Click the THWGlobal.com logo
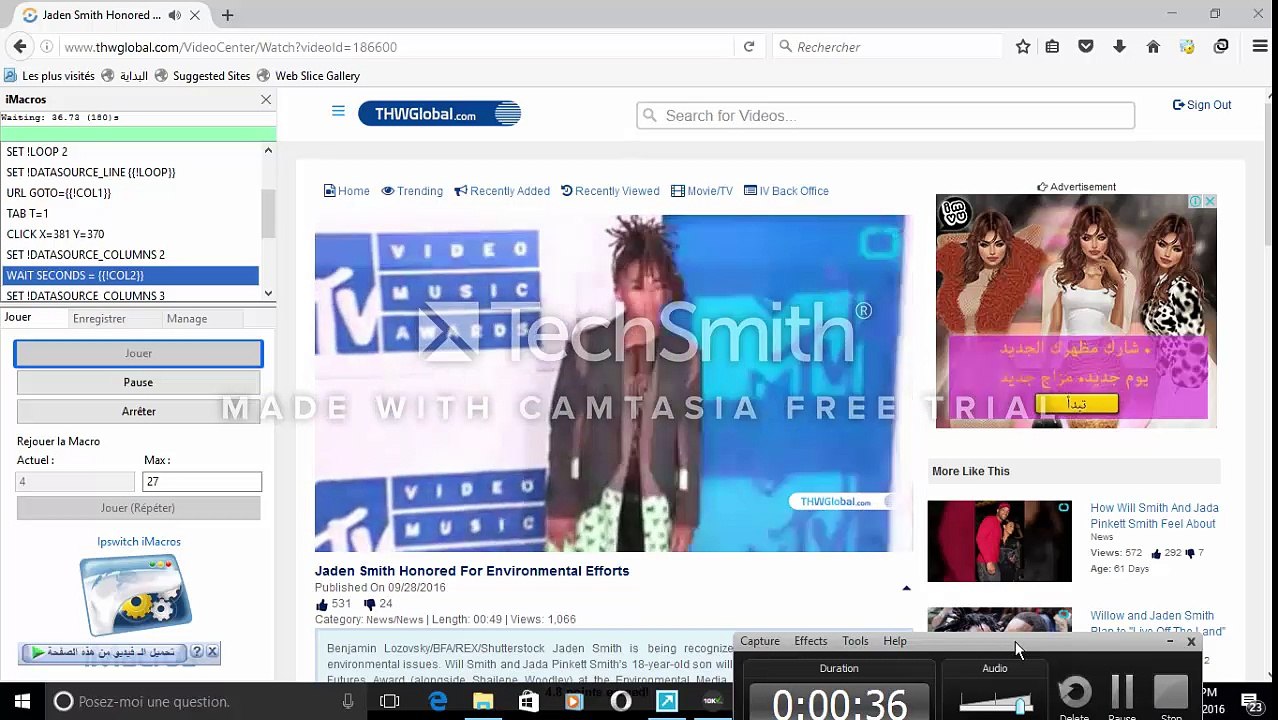 [439, 114]
